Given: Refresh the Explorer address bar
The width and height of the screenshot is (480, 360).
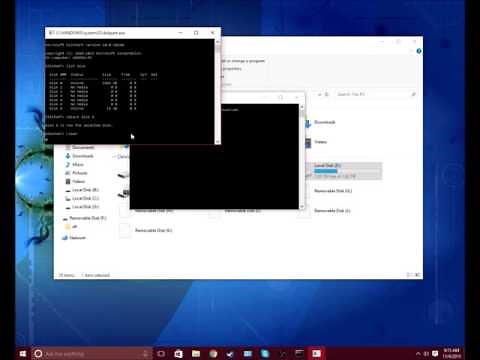Looking at the screenshot, I should 327,94.
